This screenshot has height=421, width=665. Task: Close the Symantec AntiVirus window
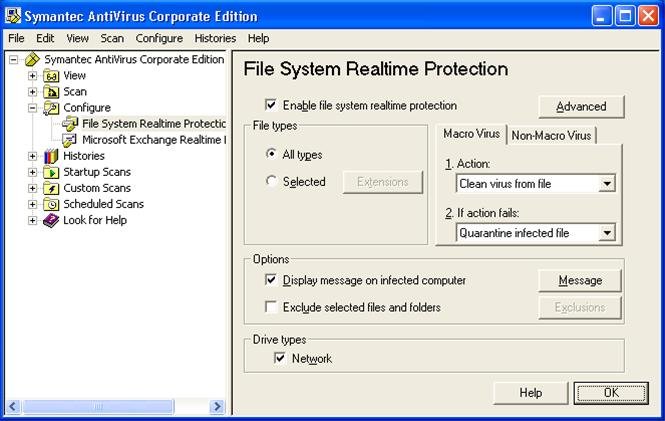[x=648, y=16]
